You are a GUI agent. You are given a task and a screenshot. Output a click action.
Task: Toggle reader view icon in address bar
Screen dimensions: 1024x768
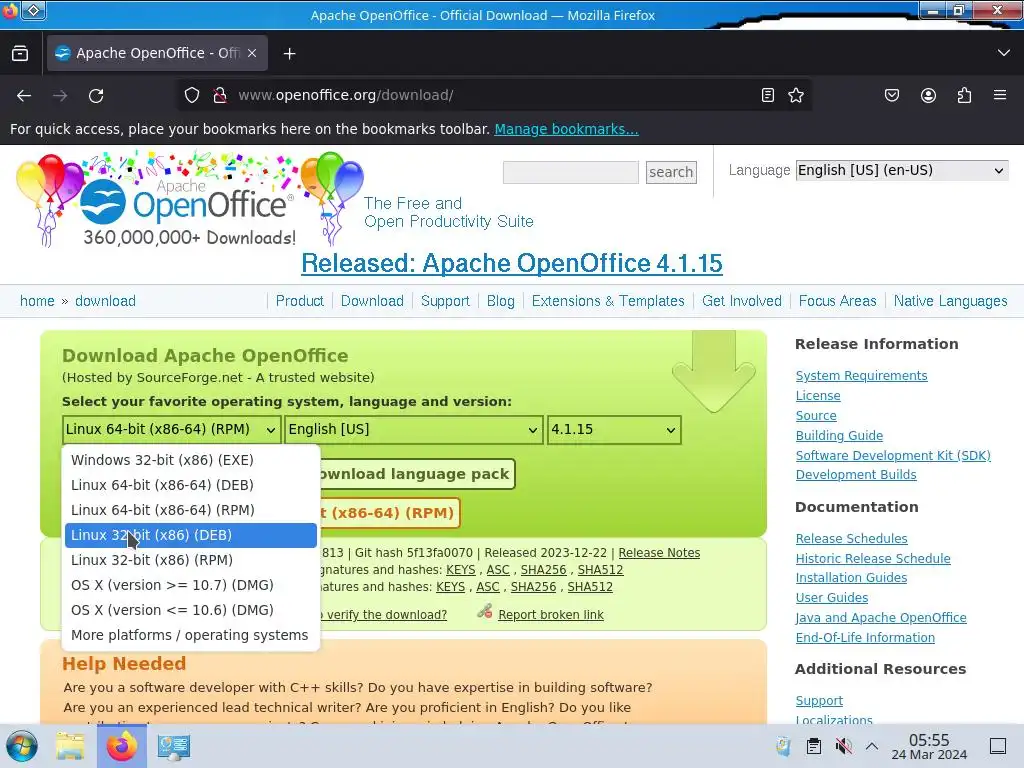pyautogui.click(x=768, y=95)
